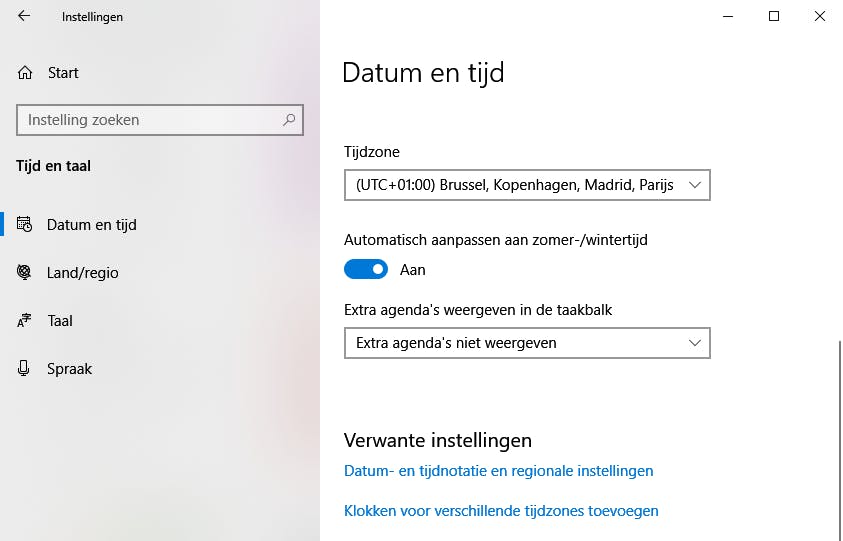Minimize the Instellingen window

pyautogui.click(x=728, y=16)
